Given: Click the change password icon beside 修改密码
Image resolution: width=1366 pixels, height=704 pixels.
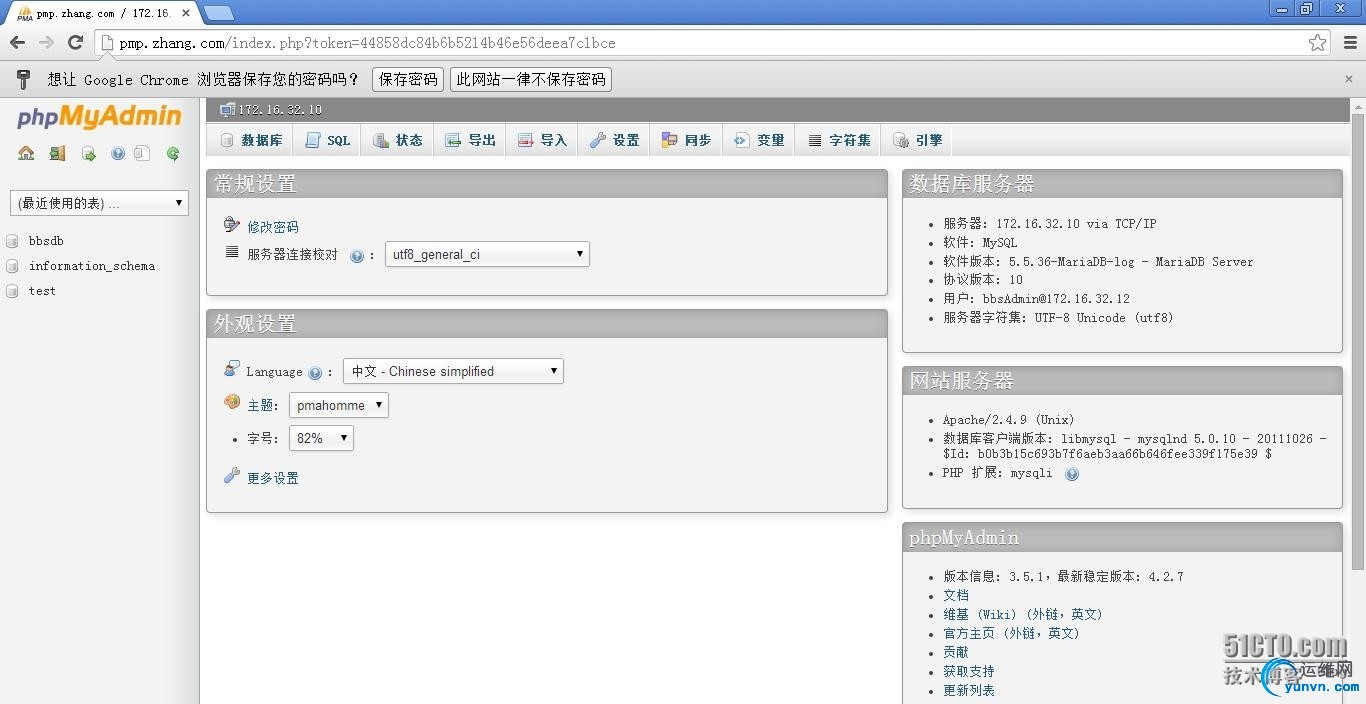Looking at the screenshot, I should click(x=232, y=225).
